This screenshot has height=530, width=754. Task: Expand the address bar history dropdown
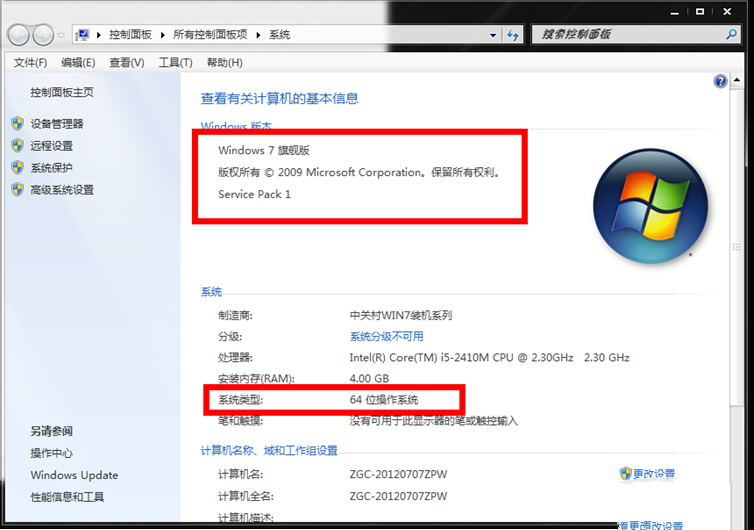[492, 35]
